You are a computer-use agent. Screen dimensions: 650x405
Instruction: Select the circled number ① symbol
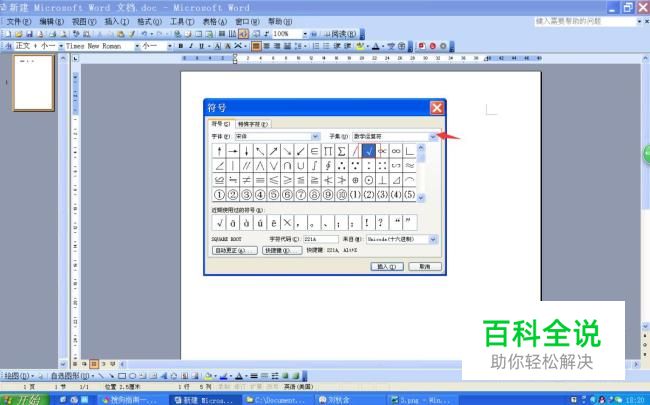(219, 194)
